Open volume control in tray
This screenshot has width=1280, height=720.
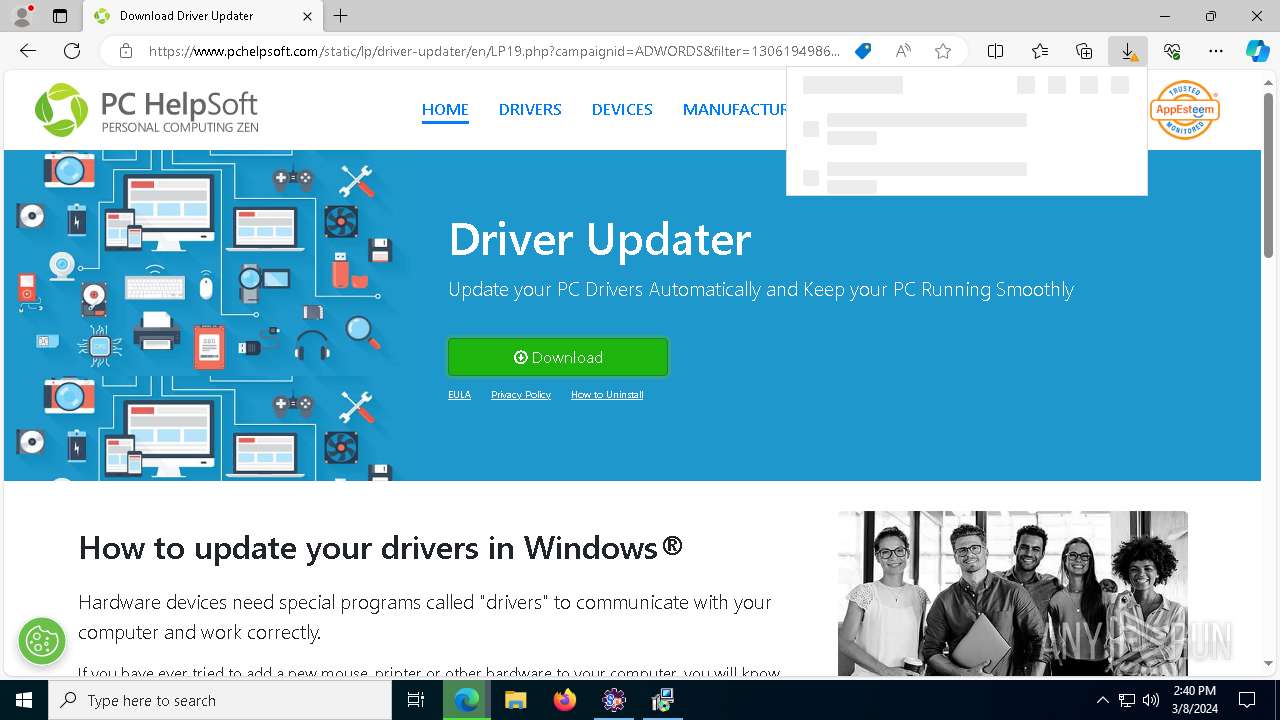(x=1151, y=700)
